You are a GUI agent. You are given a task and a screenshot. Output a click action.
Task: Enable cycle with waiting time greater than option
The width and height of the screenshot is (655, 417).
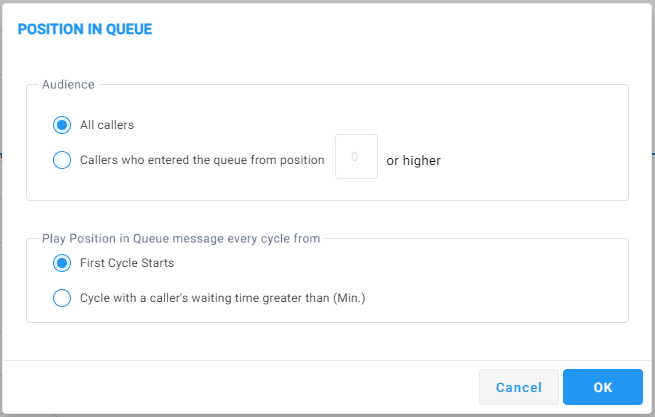62,297
